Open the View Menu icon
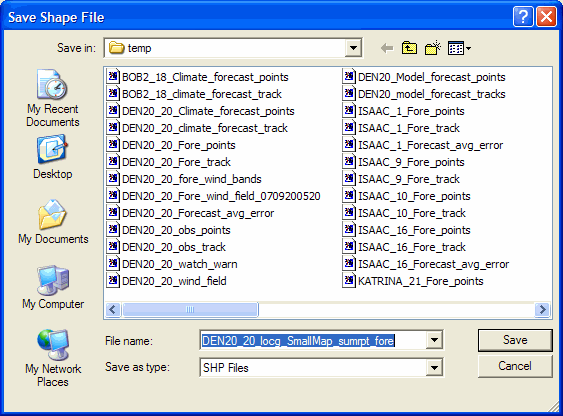This screenshot has height=416, width=563. (459, 48)
